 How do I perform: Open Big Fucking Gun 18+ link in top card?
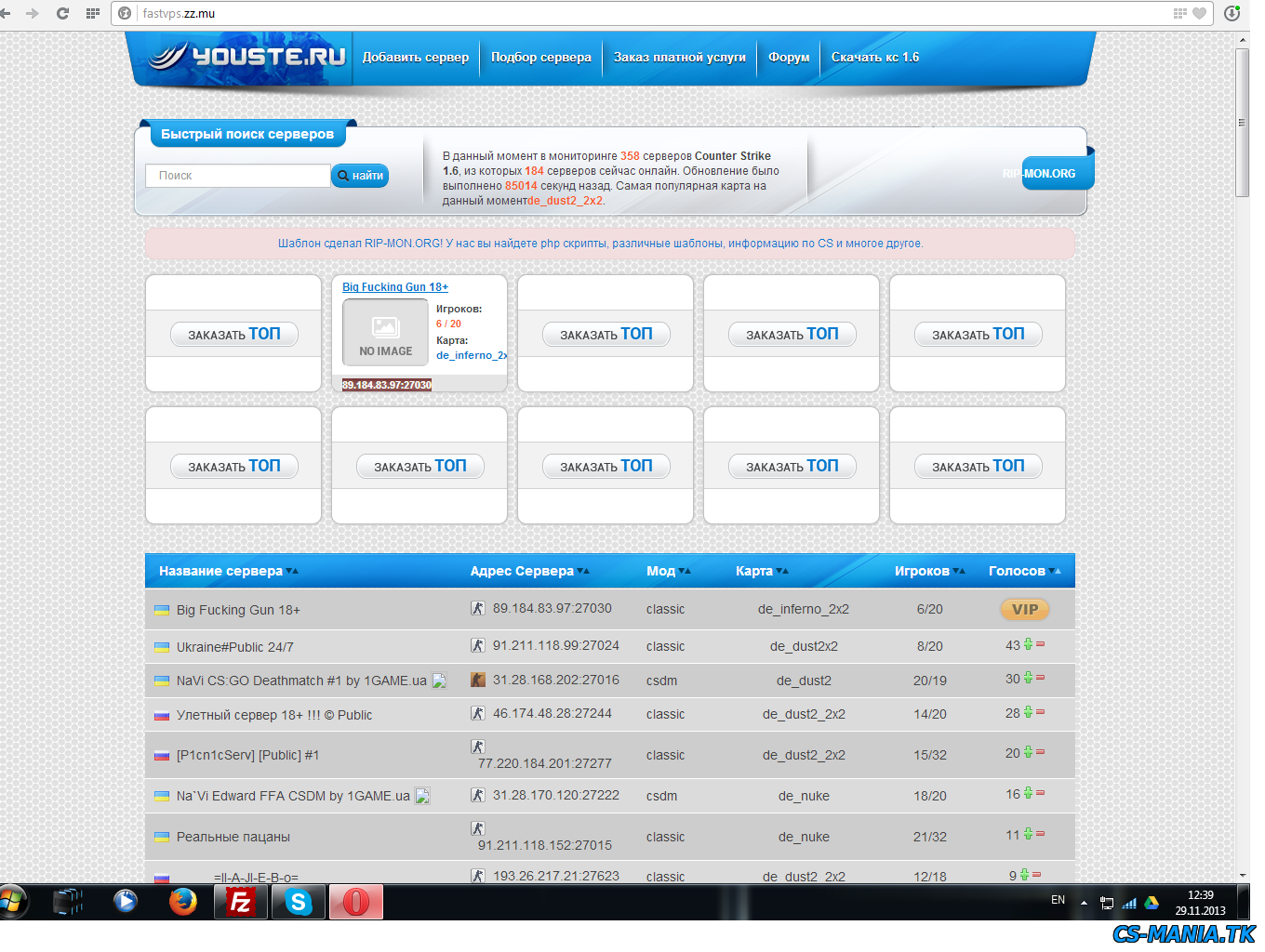click(x=395, y=287)
